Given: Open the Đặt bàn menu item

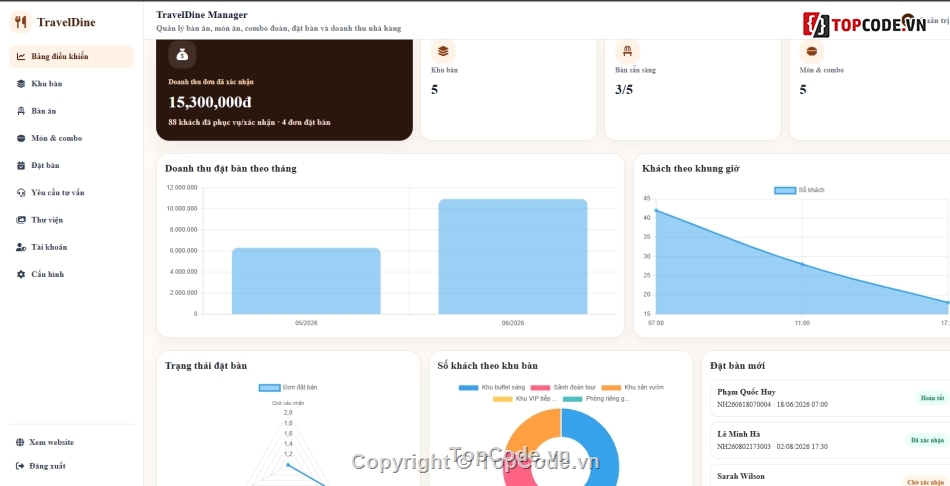Looking at the screenshot, I should (71, 165).
